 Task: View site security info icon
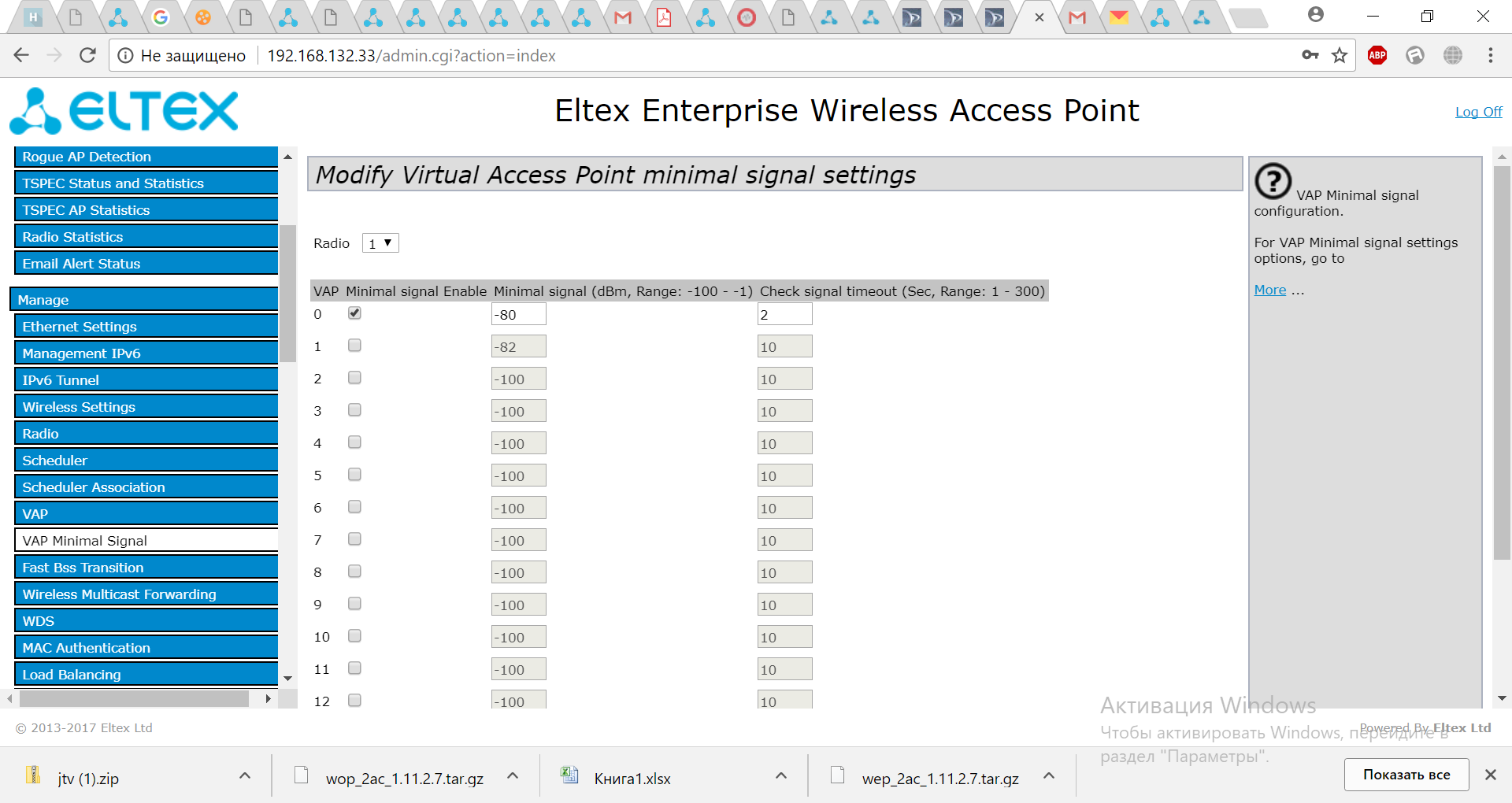click(125, 55)
